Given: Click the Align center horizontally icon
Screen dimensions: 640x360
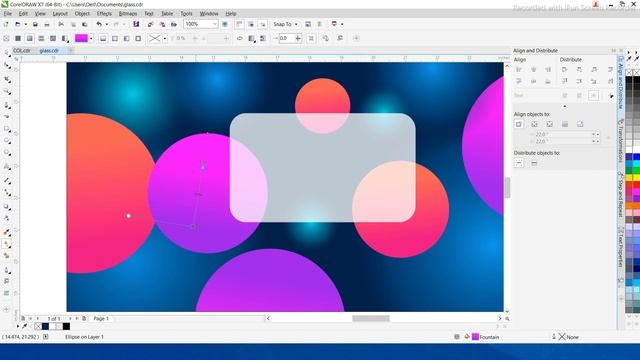Looking at the screenshot, I should point(533,70).
